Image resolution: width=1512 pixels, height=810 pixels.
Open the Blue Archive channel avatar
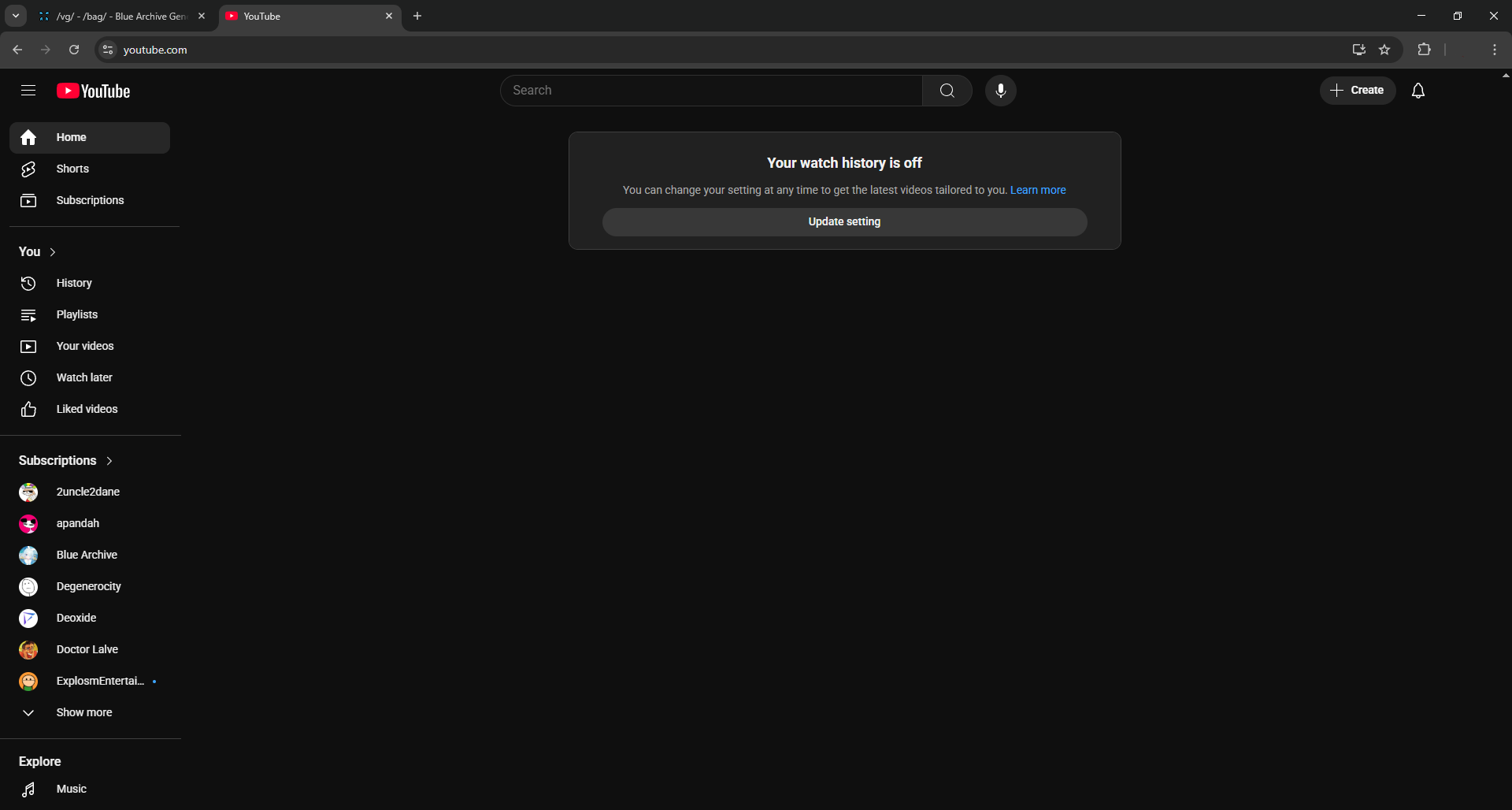[x=28, y=555]
